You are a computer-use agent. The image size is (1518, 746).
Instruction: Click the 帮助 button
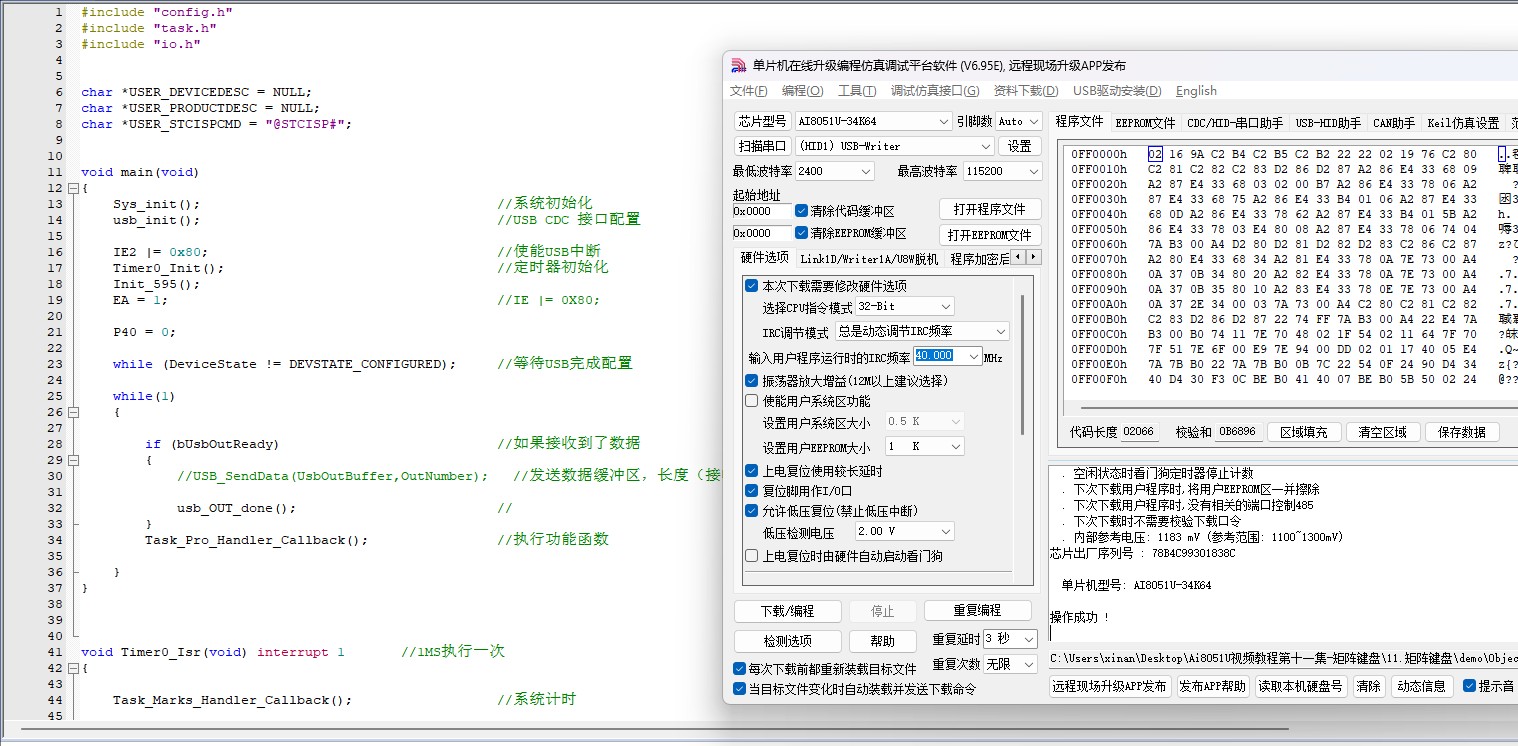[882, 642]
